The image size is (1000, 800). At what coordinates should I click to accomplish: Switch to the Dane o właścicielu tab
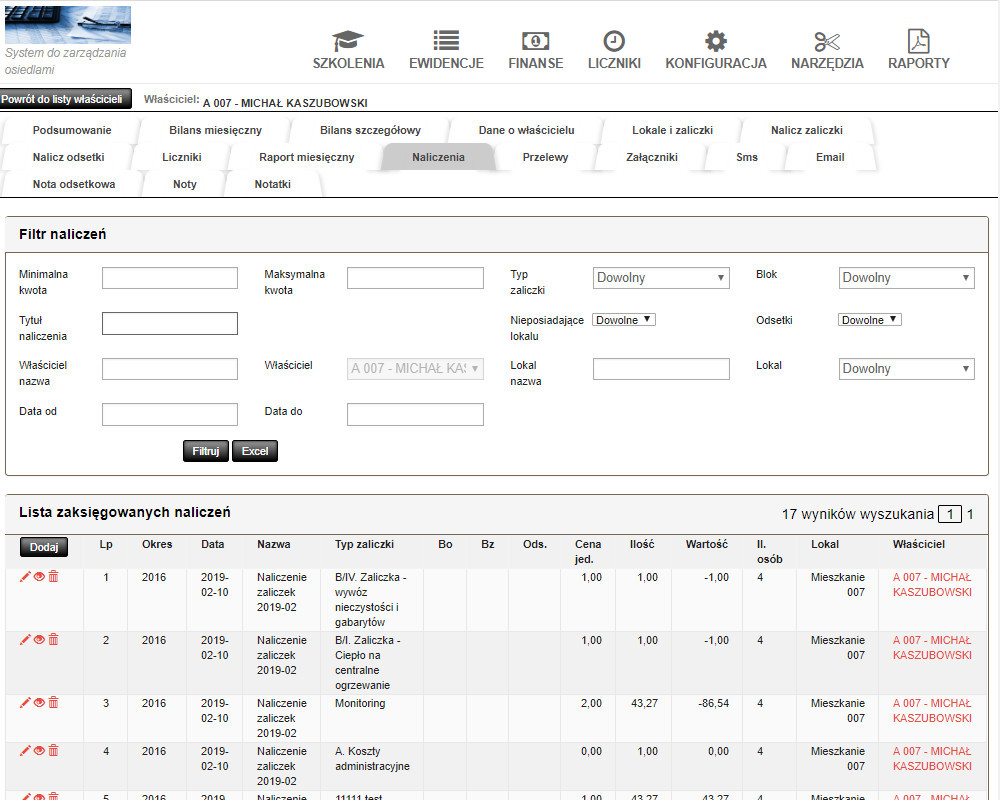pos(527,130)
